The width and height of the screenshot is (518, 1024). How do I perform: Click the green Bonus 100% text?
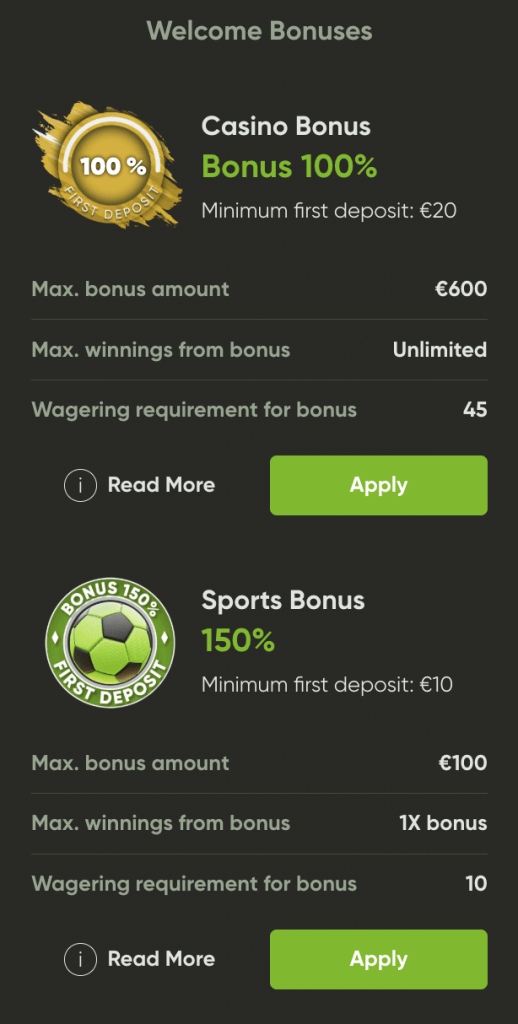289,167
